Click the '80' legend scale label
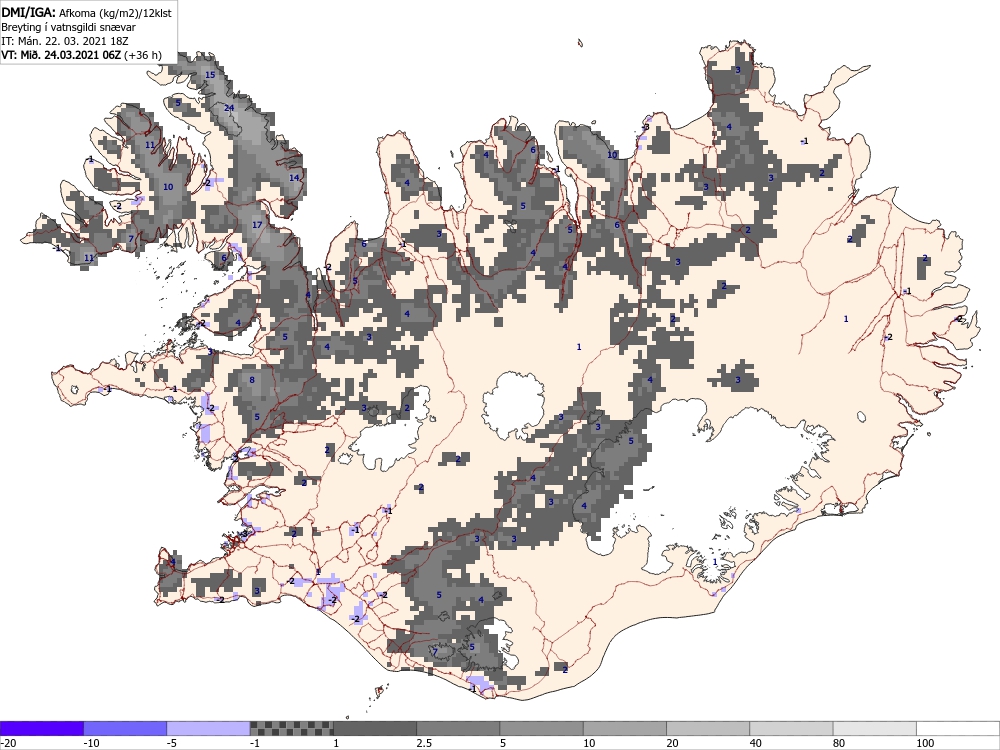1000x750 pixels. pyautogui.click(x=839, y=743)
